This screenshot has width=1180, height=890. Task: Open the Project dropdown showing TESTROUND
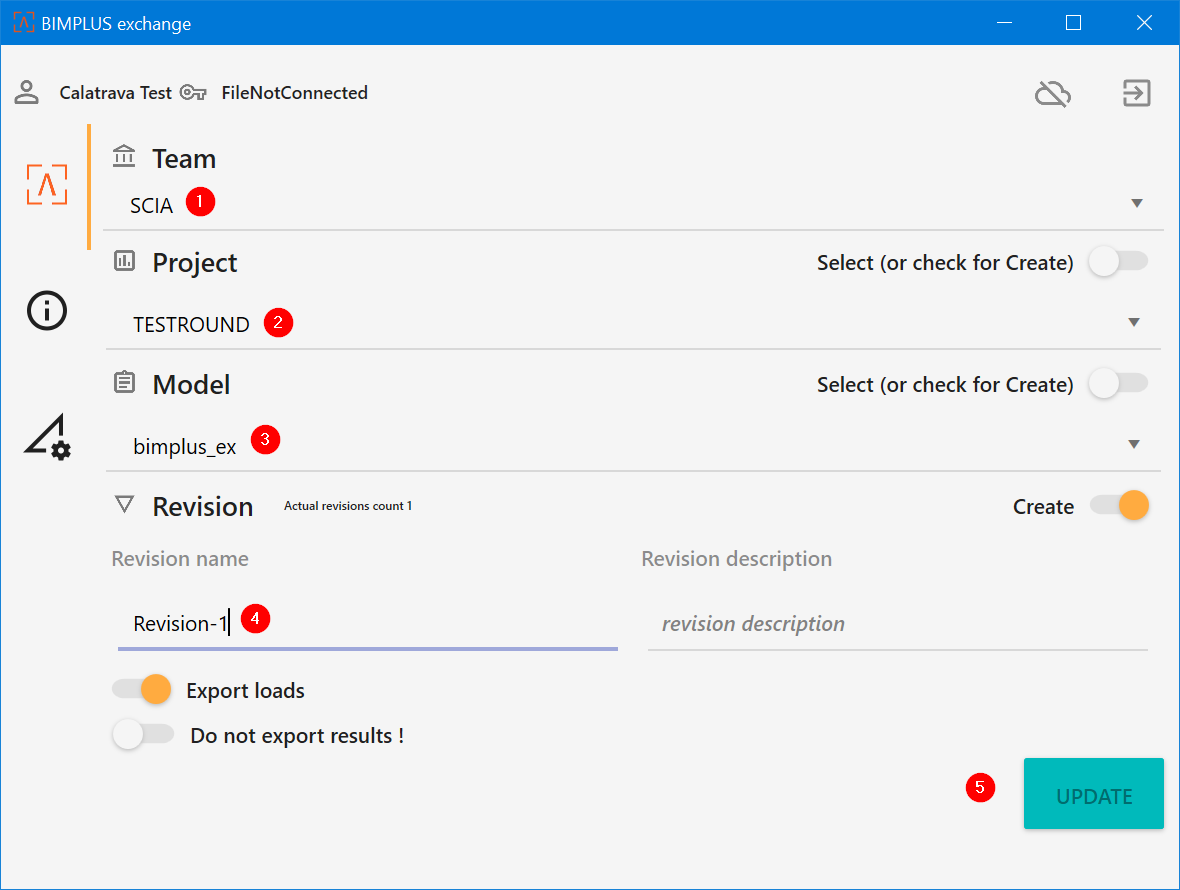click(1134, 323)
